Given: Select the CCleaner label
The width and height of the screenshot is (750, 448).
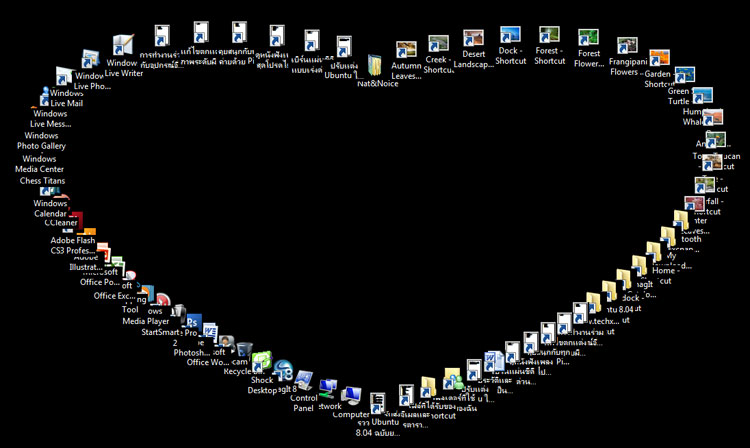Looking at the screenshot, I should point(61,223).
